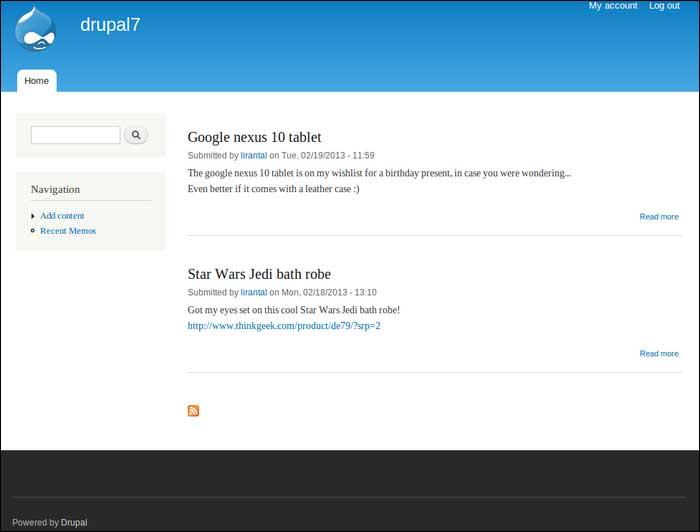
Task: Click the Drupal footer link
Action: click(x=74, y=523)
